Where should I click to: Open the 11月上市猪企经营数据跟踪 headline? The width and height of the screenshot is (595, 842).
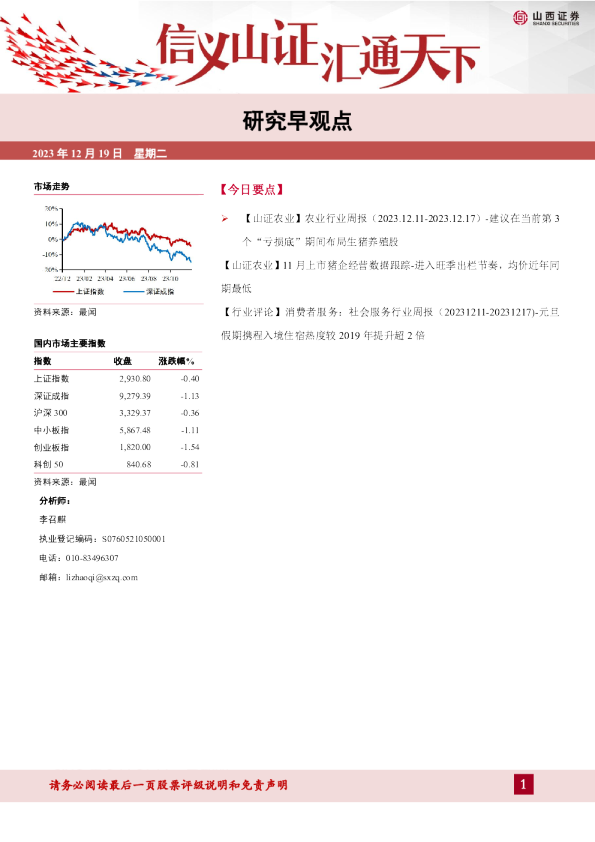[x=390, y=277]
